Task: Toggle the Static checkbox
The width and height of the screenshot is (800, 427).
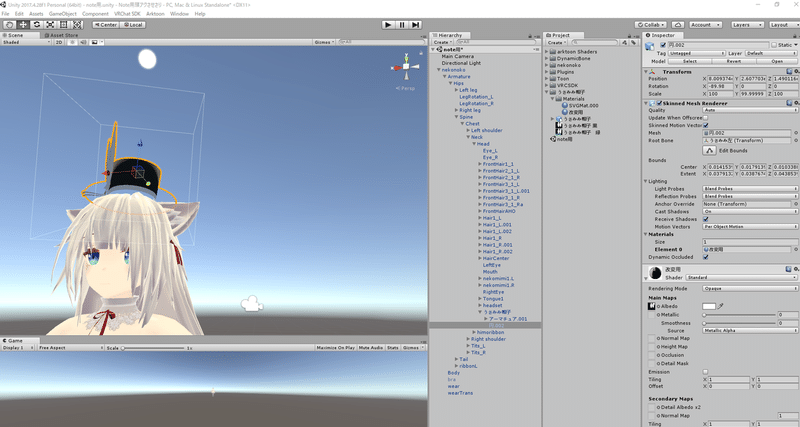Action: click(x=774, y=45)
